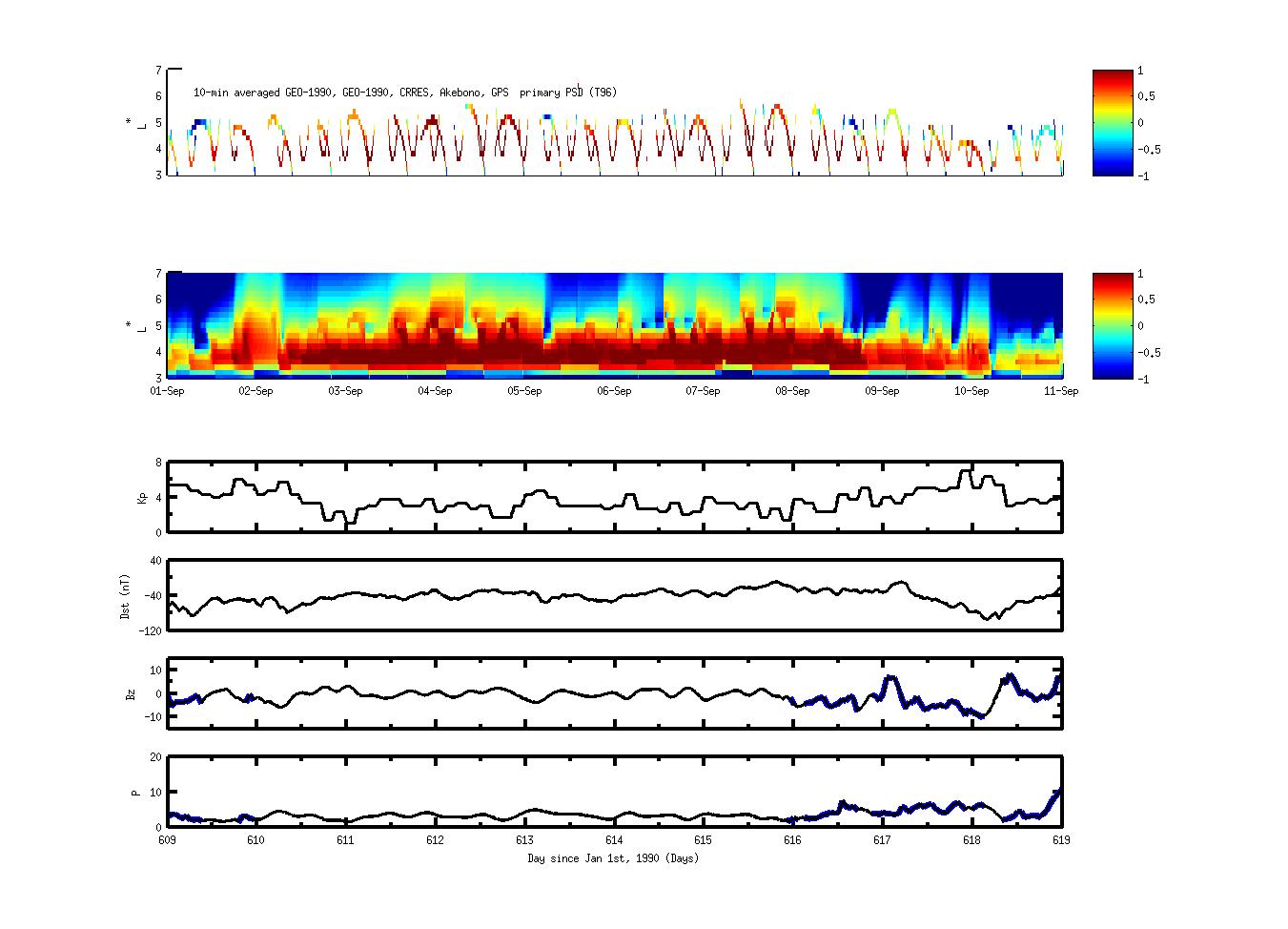Click the filled L* heatmap plot
1288x929 pixels.
614,326
